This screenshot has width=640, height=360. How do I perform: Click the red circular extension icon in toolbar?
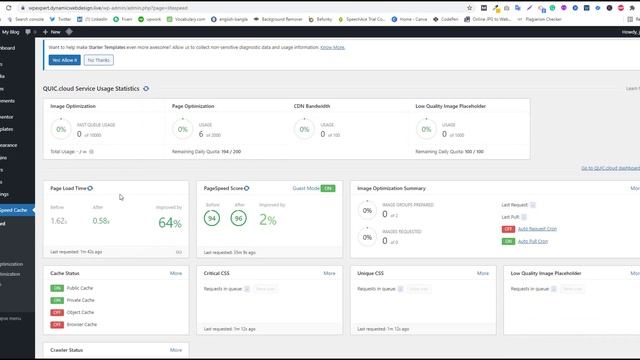621,8
